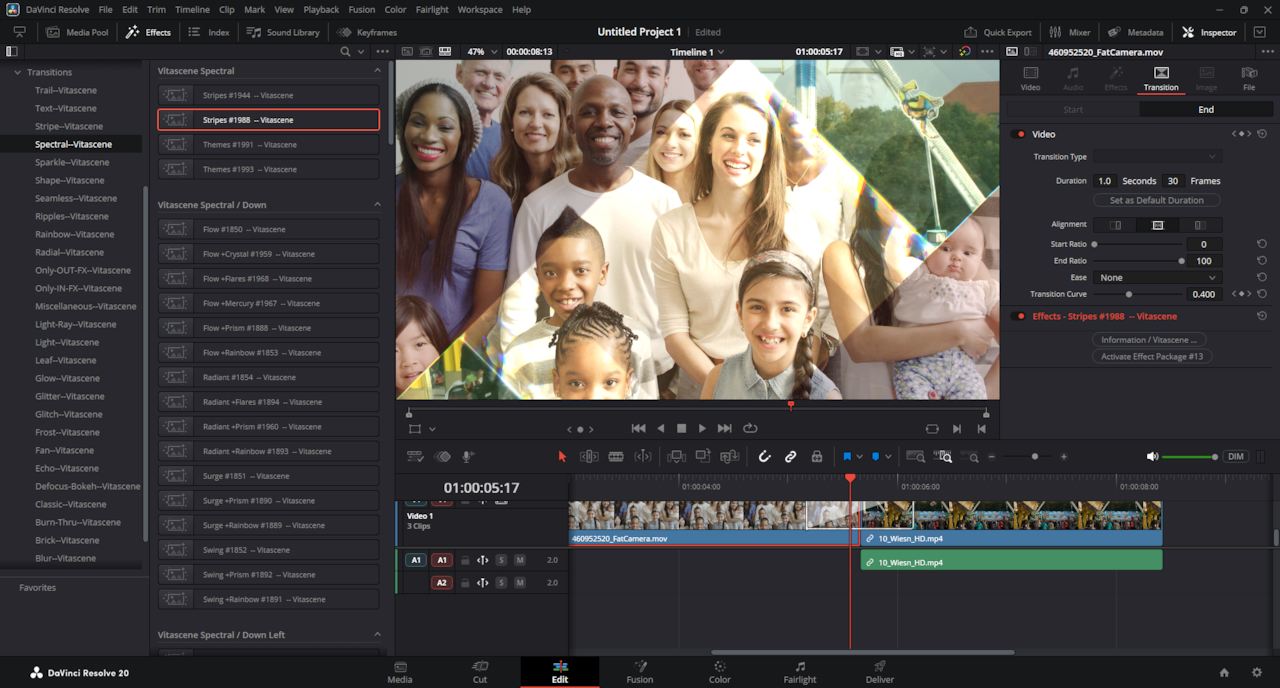Click the Transition Curve slider handle

(x=1129, y=294)
